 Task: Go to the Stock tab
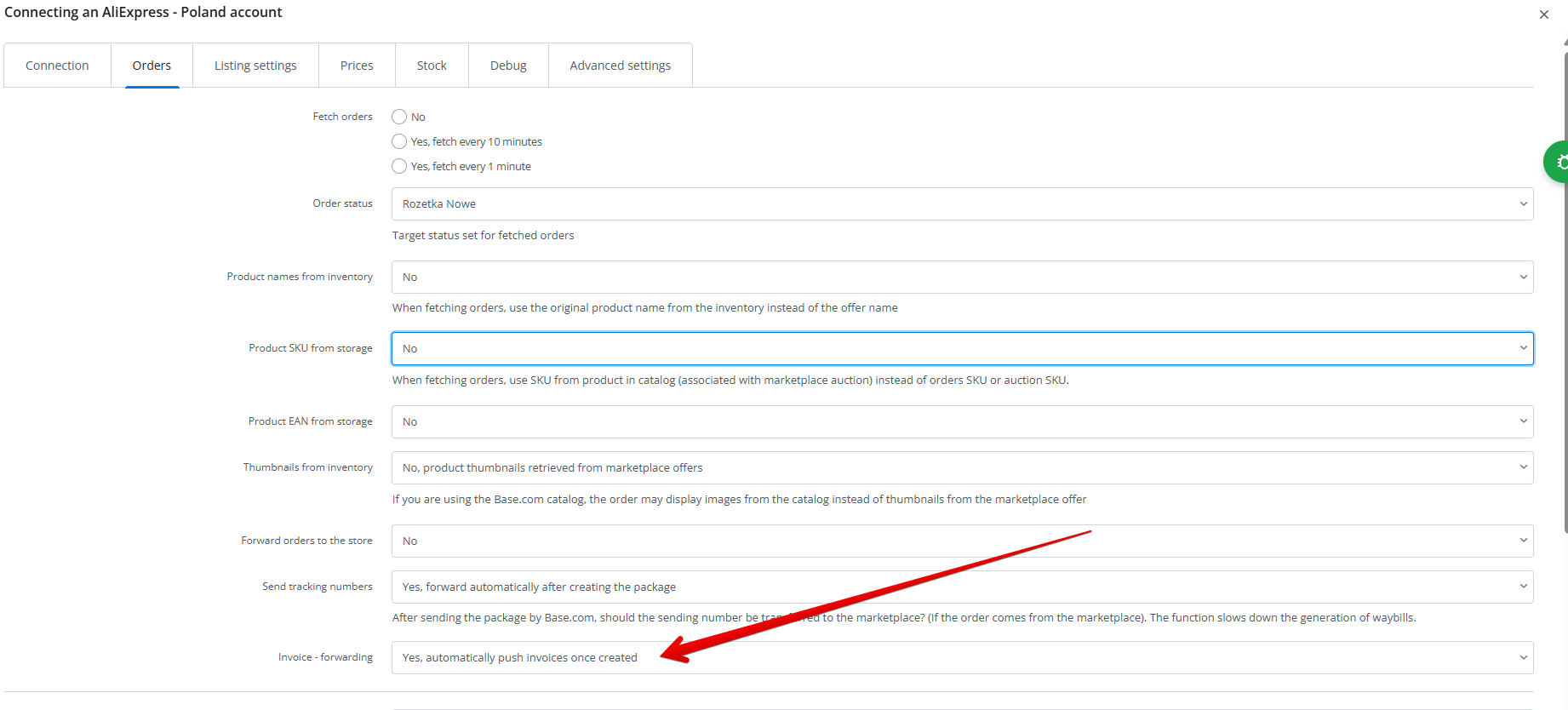point(432,66)
